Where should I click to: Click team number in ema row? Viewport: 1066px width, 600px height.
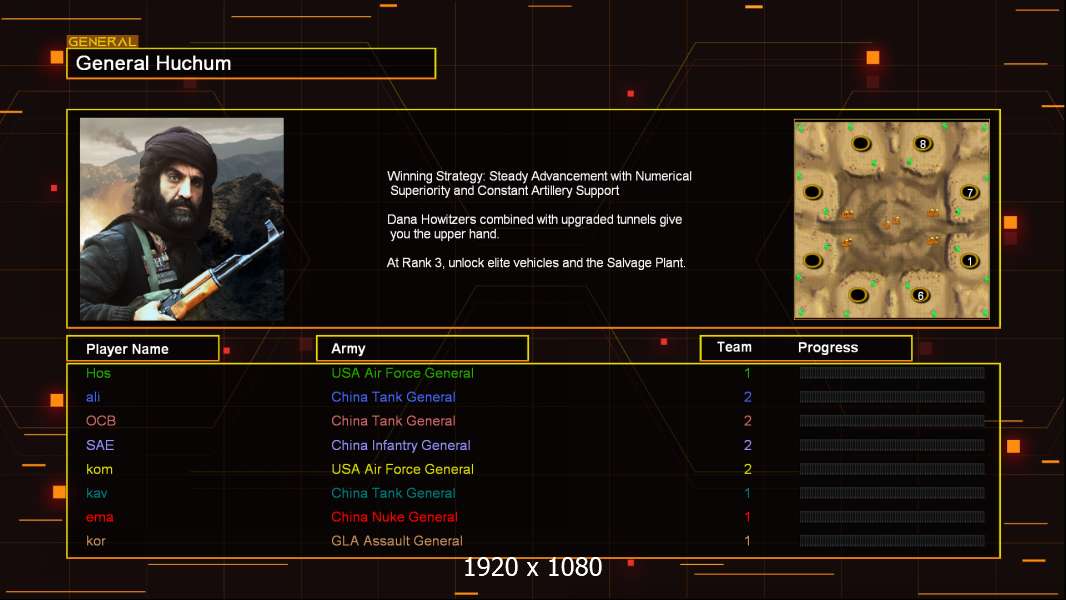pos(747,517)
